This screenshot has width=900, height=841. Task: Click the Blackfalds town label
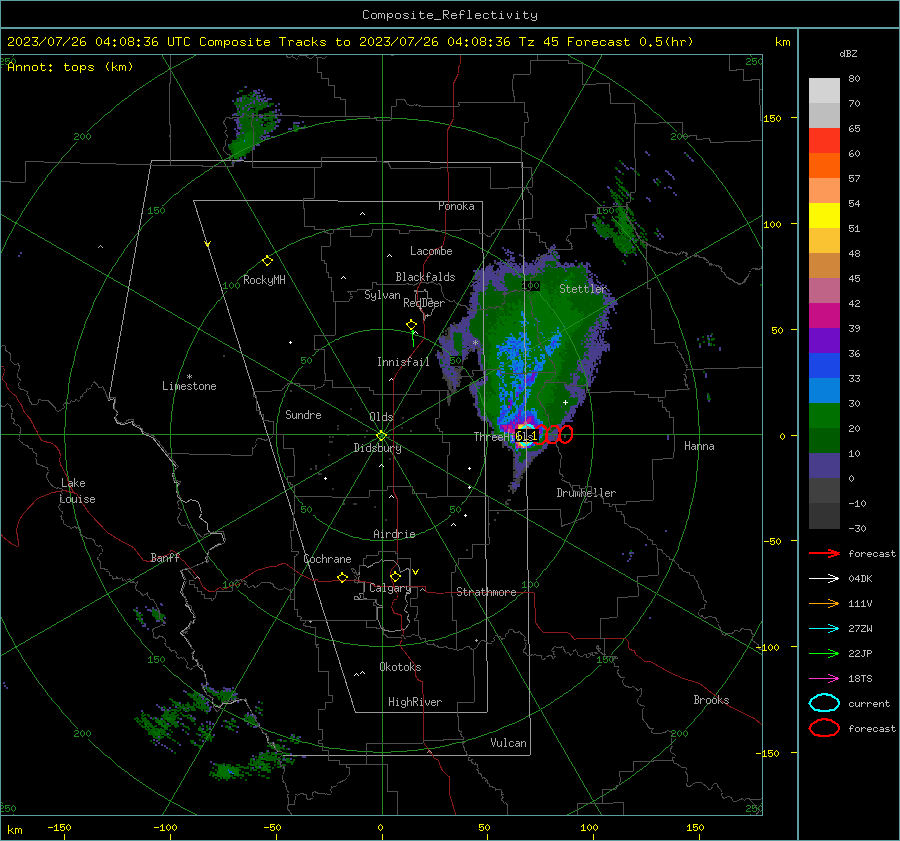pos(425,277)
